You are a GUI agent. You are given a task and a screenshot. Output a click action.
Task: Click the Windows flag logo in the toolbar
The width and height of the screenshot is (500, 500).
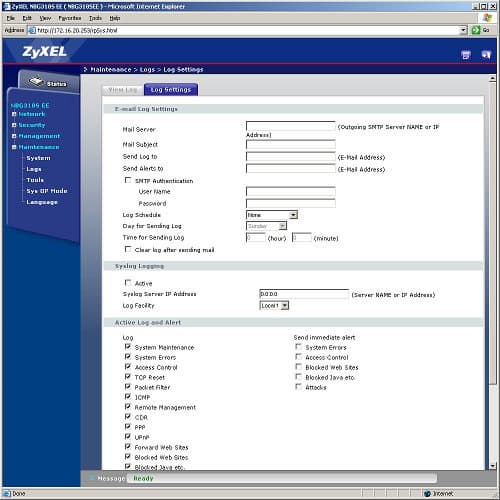(x=487, y=18)
